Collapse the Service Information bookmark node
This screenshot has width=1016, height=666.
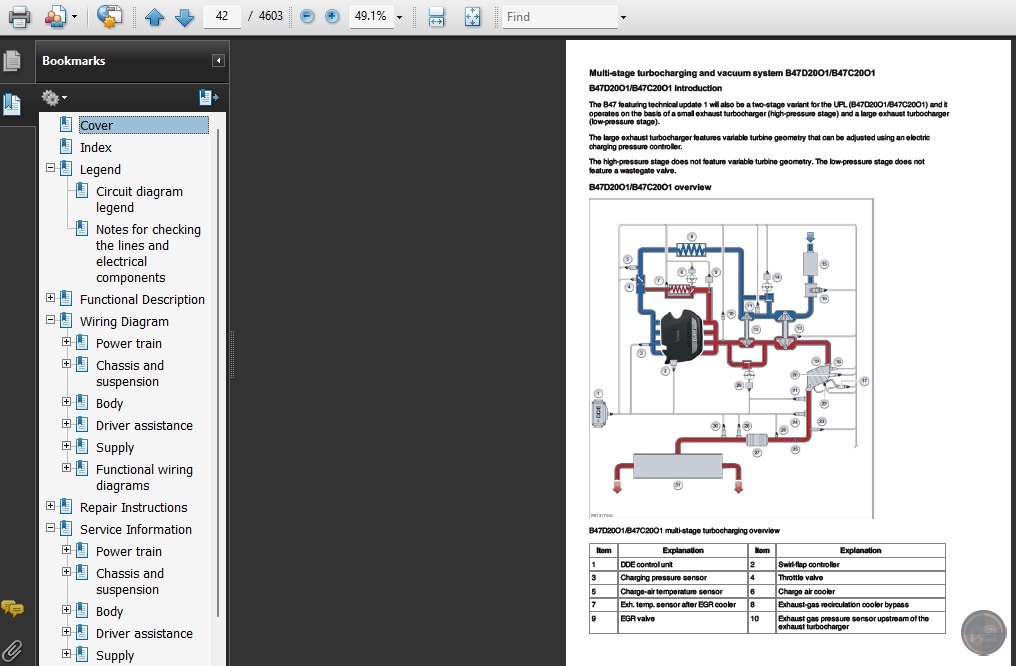click(x=51, y=528)
